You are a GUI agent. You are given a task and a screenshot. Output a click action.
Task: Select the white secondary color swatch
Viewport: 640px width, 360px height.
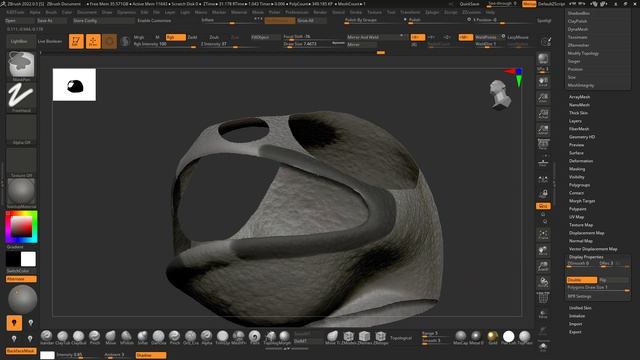tap(29, 259)
